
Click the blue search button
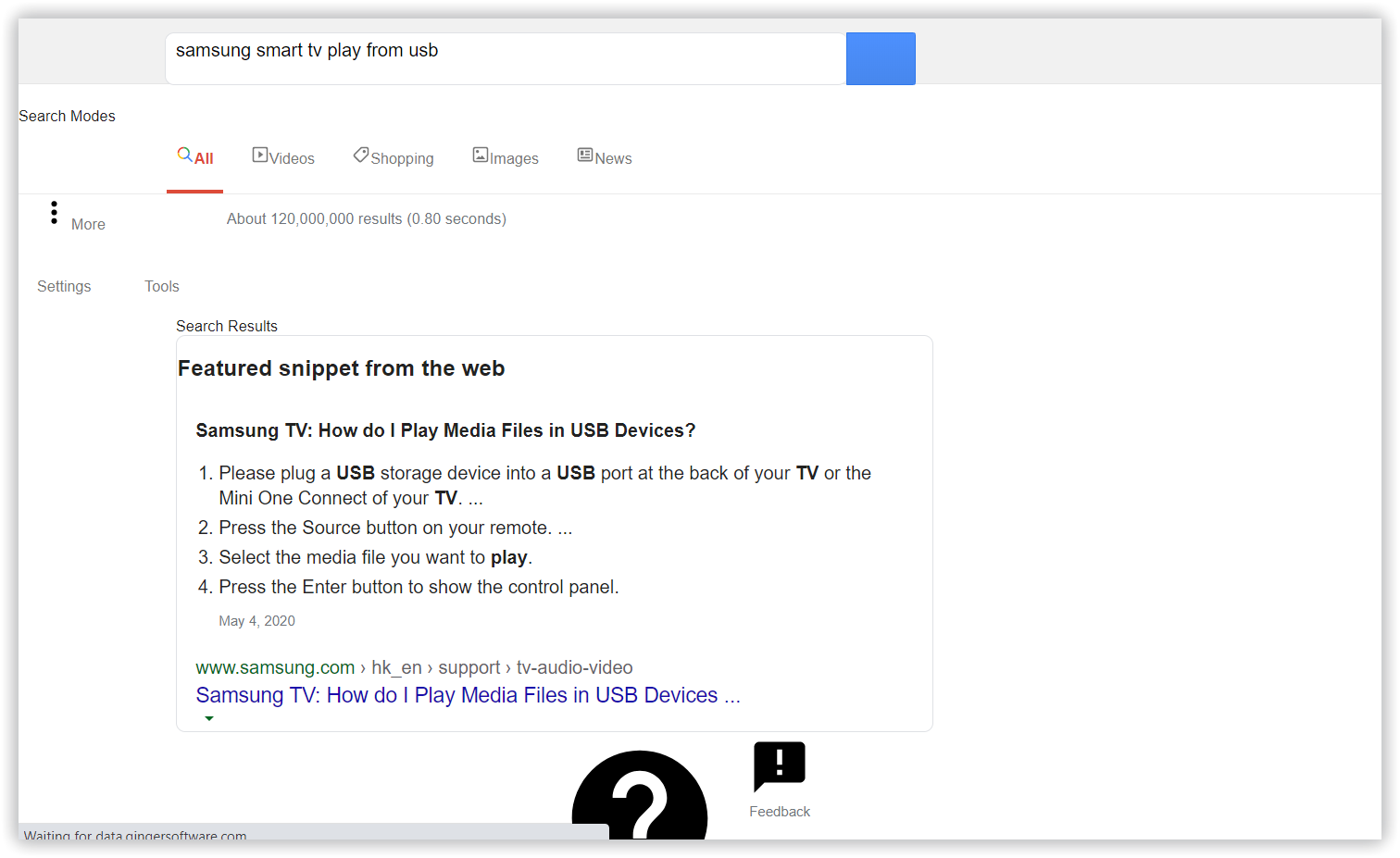pos(881,58)
